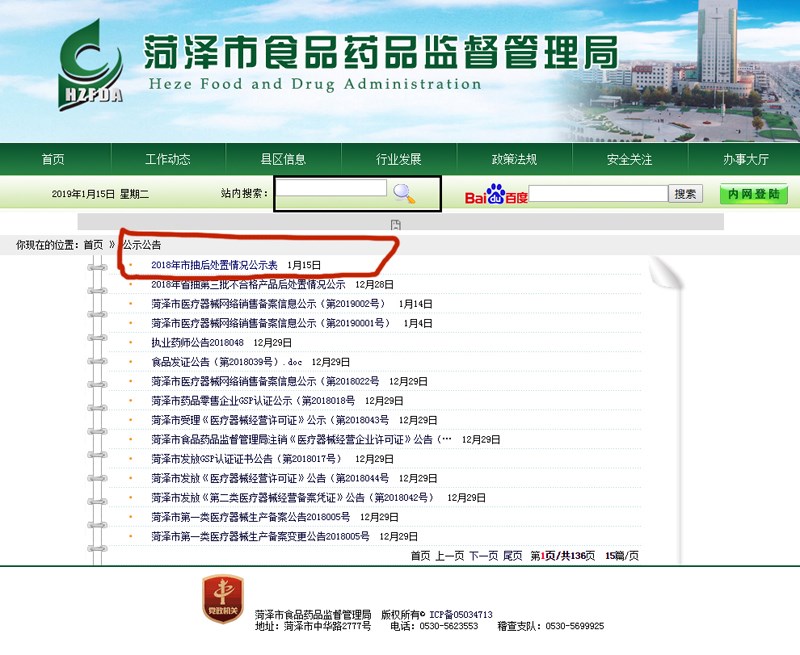
Task: Click the Baidu search input box
Action: pyautogui.click(x=597, y=194)
